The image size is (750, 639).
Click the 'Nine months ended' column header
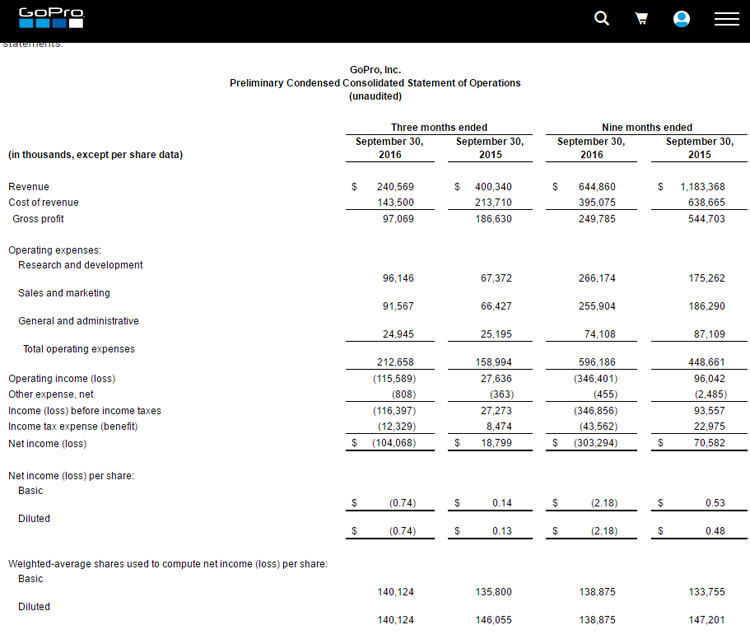[647, 127]
